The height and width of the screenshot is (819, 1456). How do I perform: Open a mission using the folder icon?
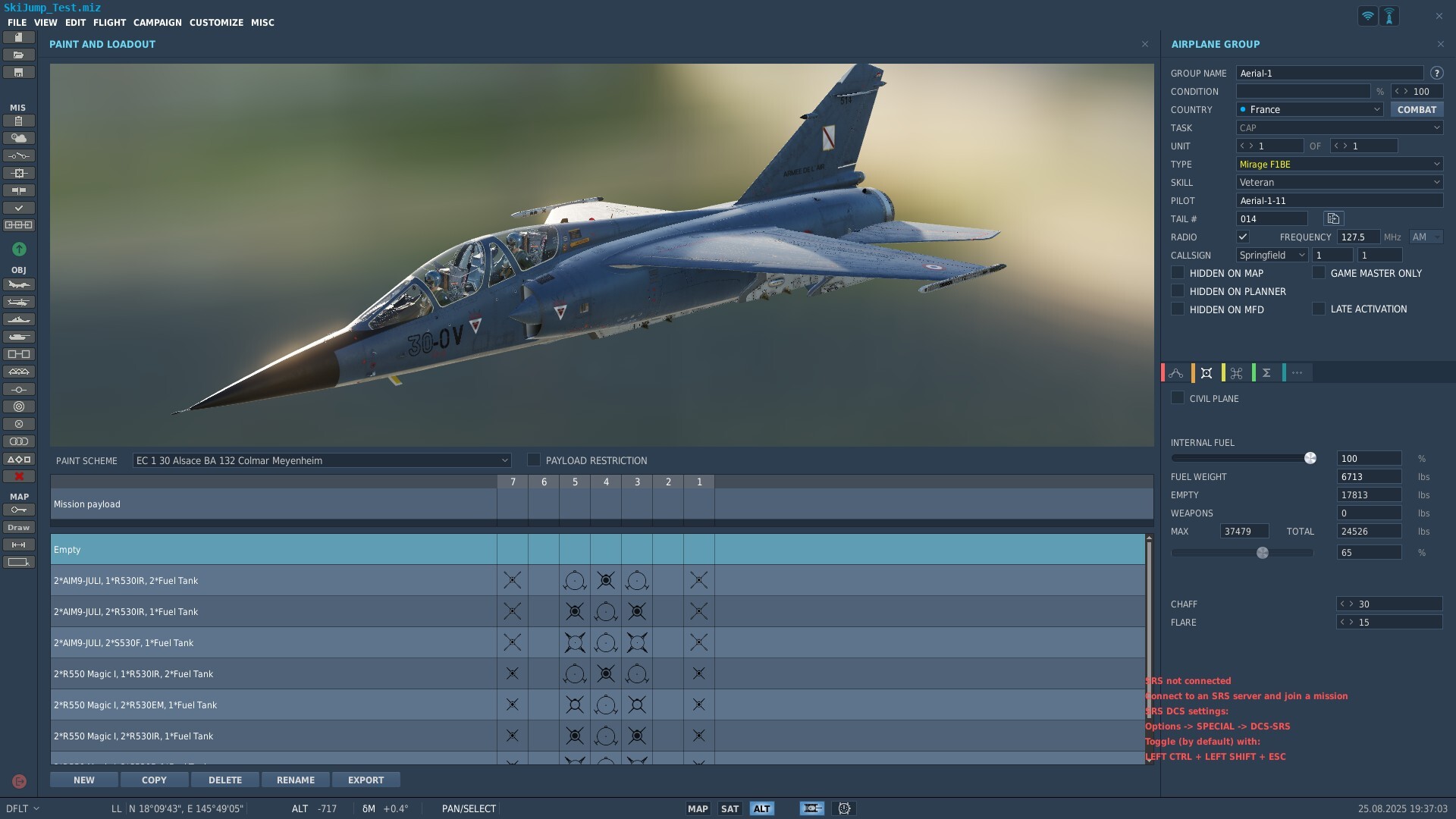[19, 55]
